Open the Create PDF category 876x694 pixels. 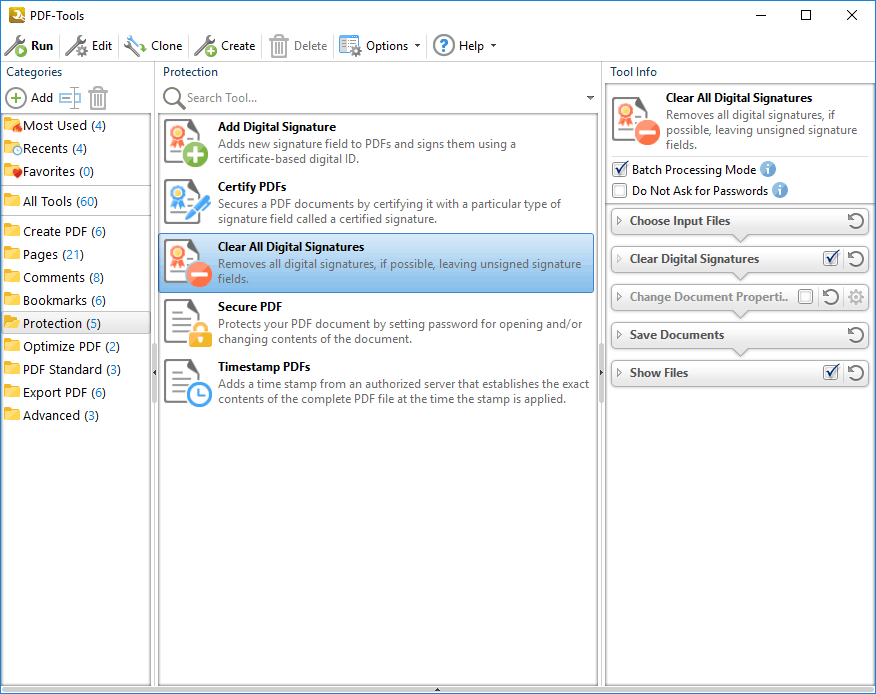click(x=76, y=231)
